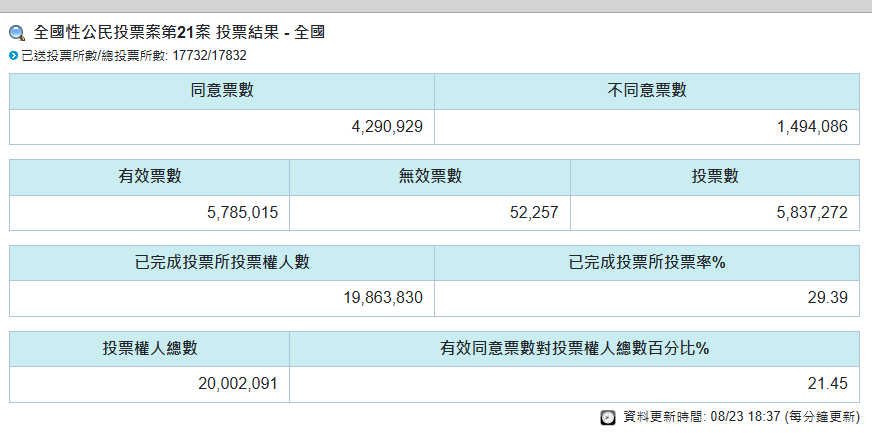
Task: Click the 同意票數 column header
Action: [222, 91]
